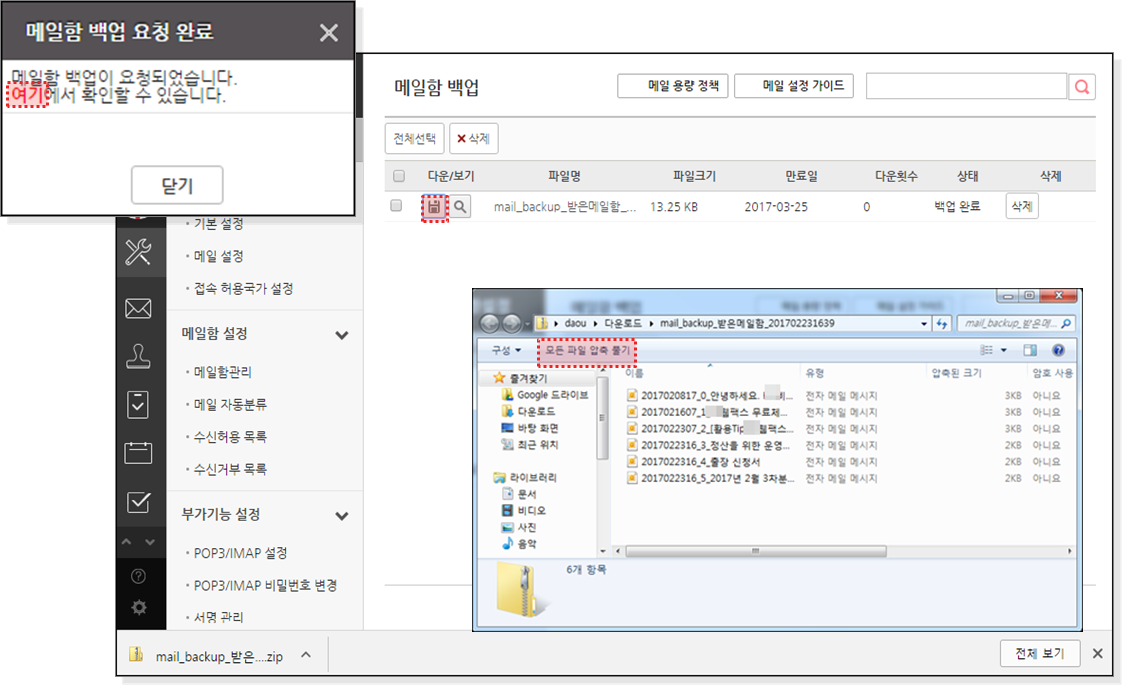Collapse the 부가기능 설정 section
Image resolution: width=1122 pixels, height=685 pixels.
click(342, 516)
